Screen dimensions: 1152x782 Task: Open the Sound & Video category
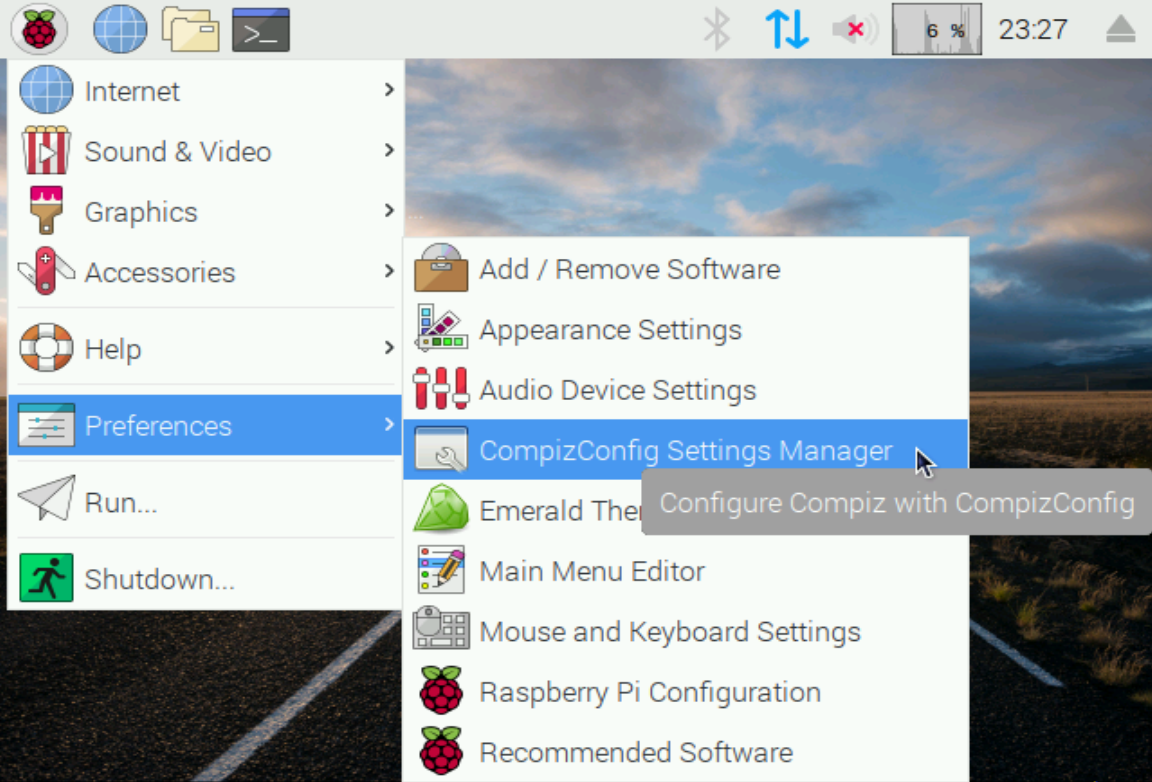(205, 151)
